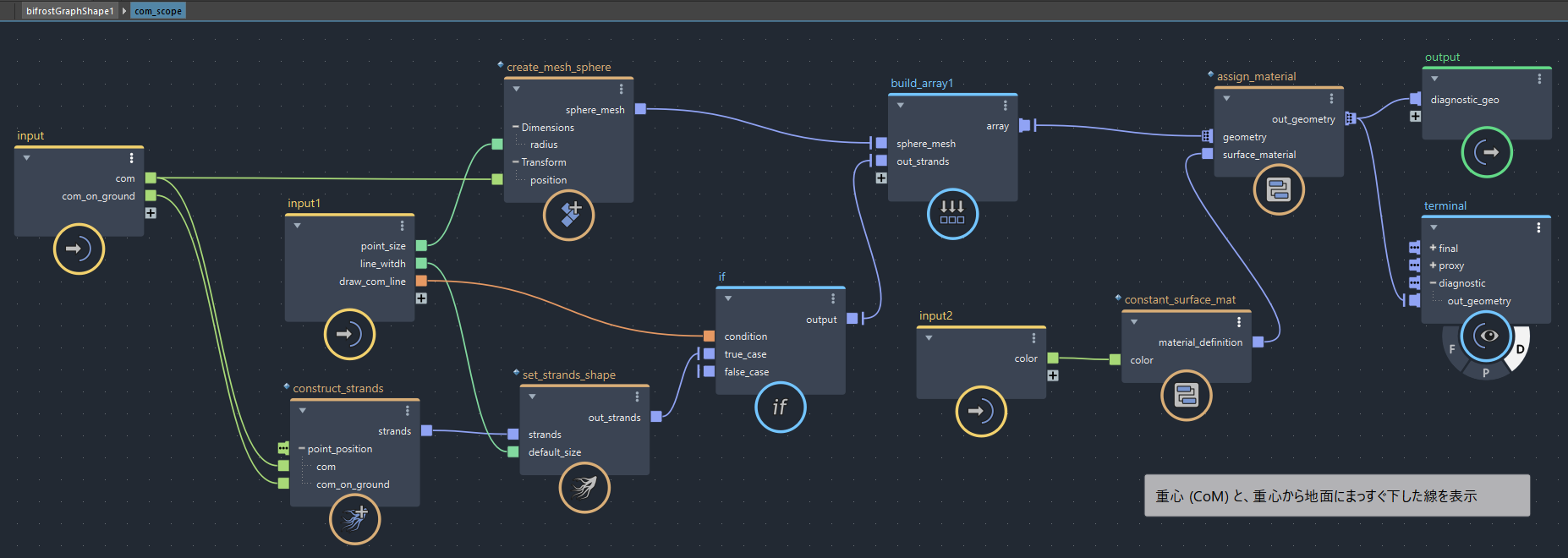Toggle the P proxy flag on terminal

(x=1486, y=372)
